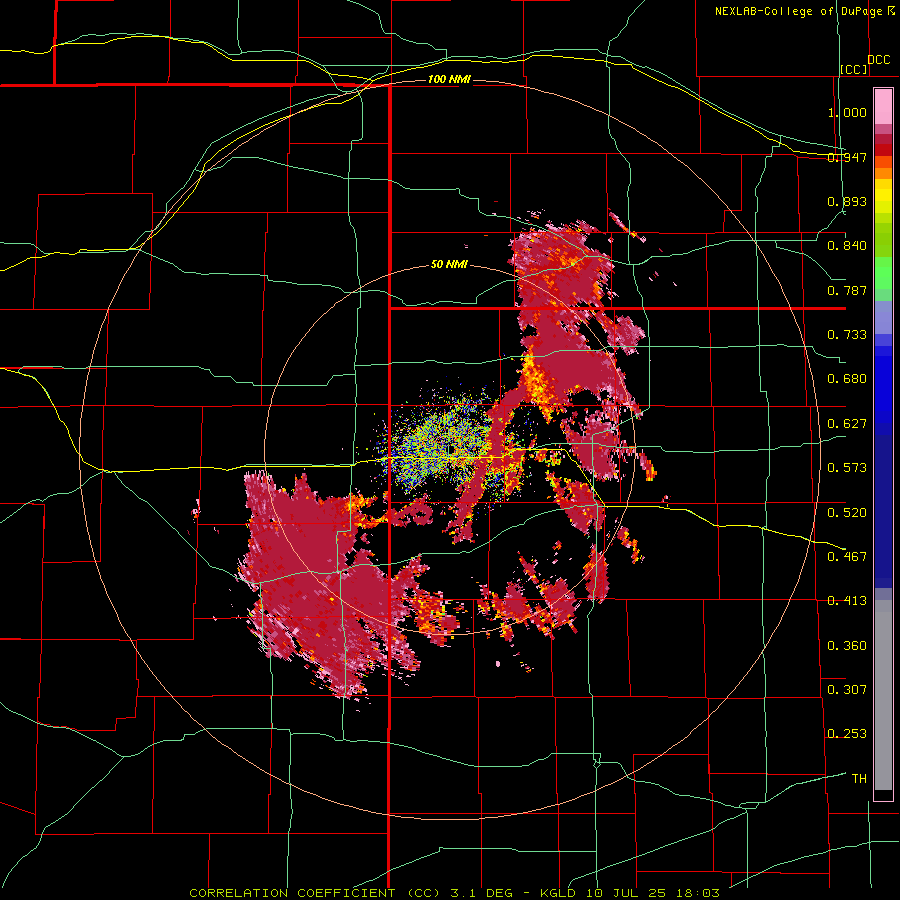The image size is (900, 900).
Task: Click the 0.307 scale value
Action: 847,689
